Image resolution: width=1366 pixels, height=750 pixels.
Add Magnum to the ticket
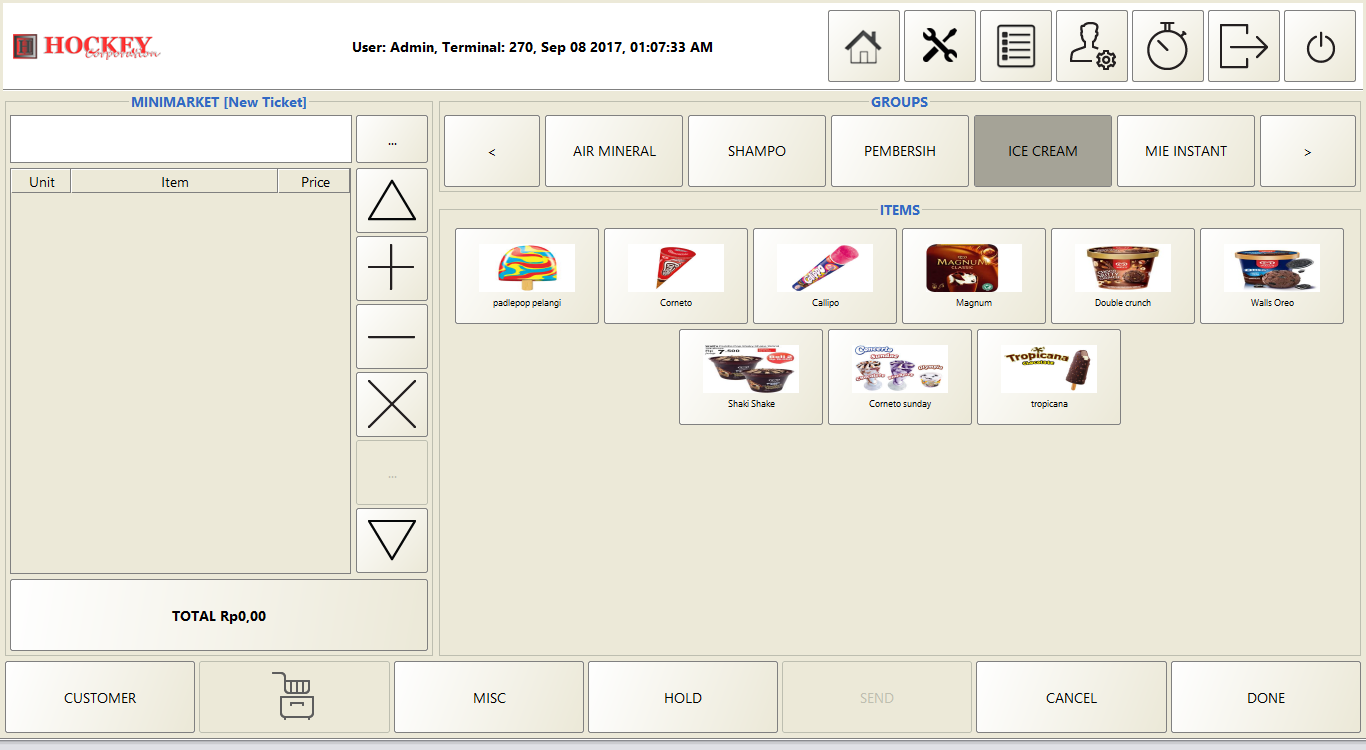click(974, 276)
